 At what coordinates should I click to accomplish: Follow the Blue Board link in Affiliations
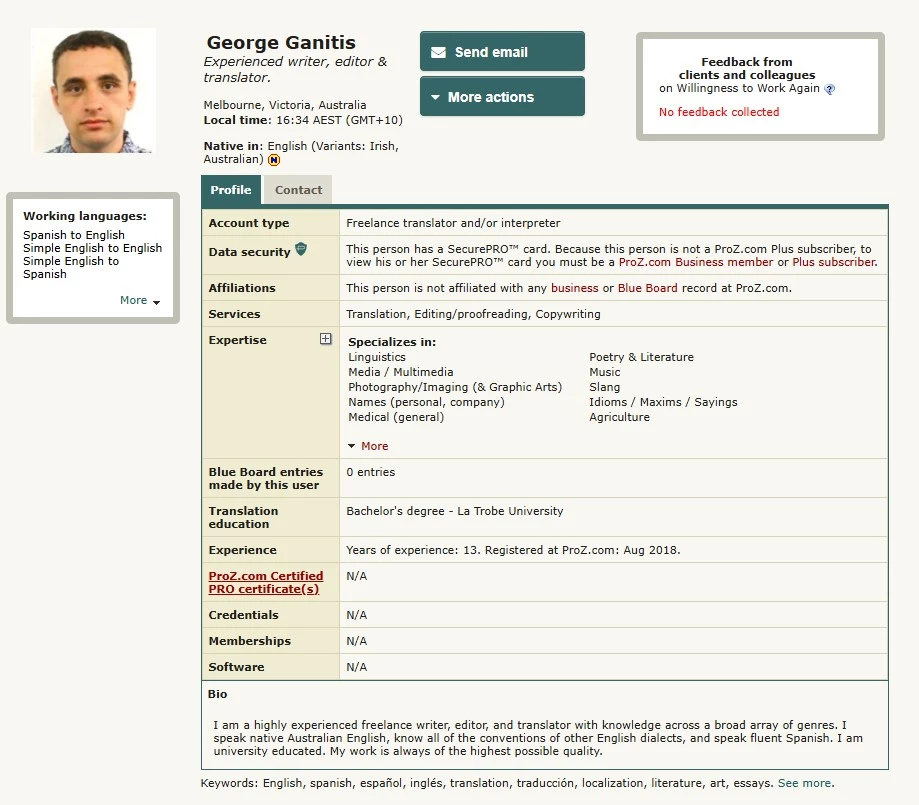(647, 288)
